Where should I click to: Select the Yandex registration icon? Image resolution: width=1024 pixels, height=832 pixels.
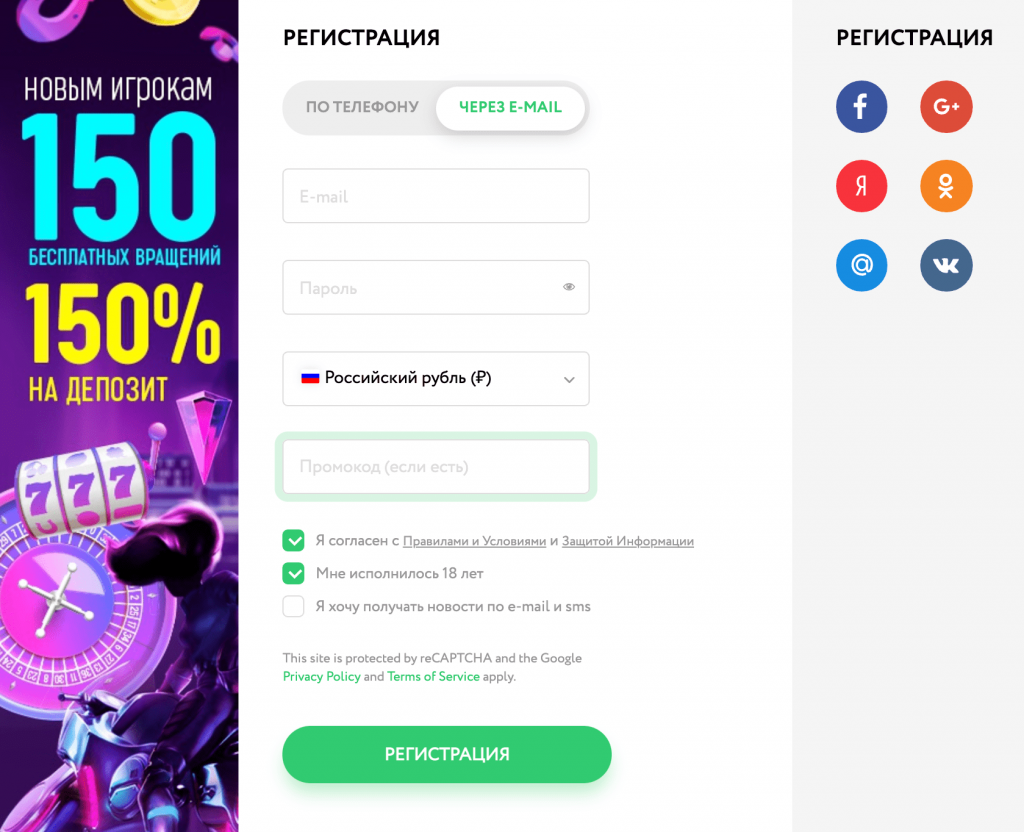pyautogui.click(x=861, y=185)
